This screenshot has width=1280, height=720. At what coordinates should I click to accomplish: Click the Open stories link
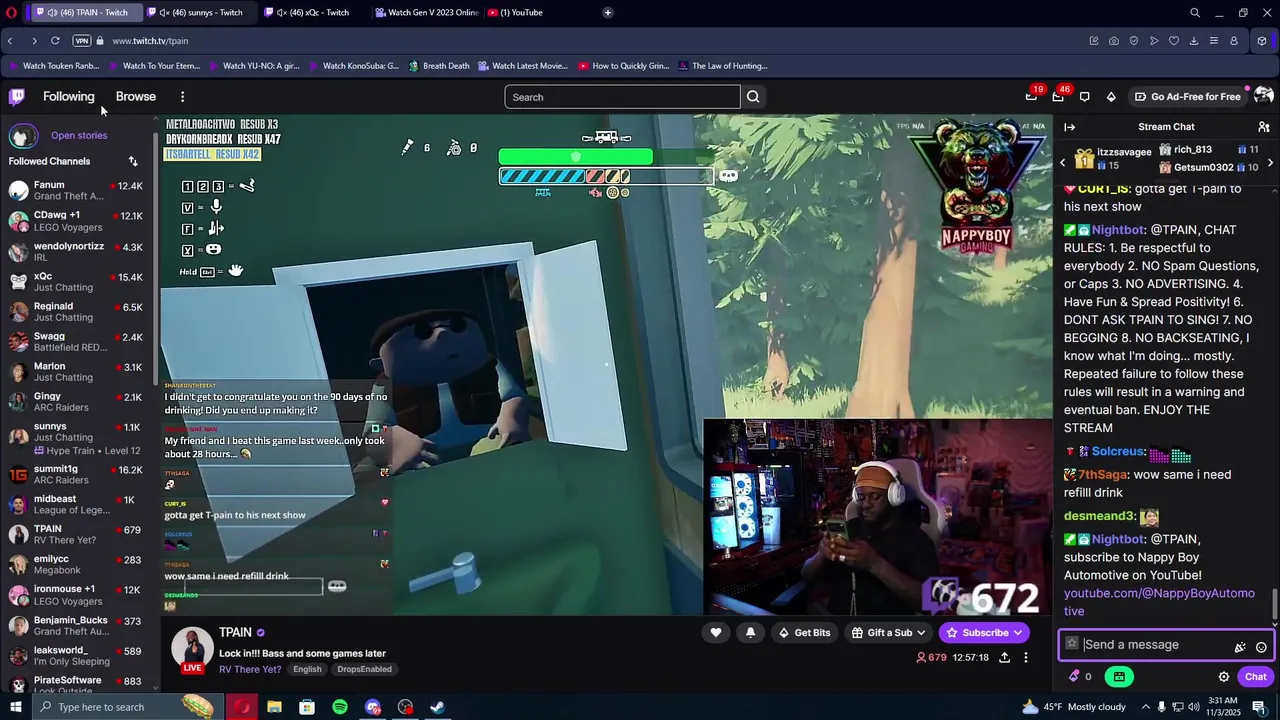pyautogui.click(x=79, y=135)
